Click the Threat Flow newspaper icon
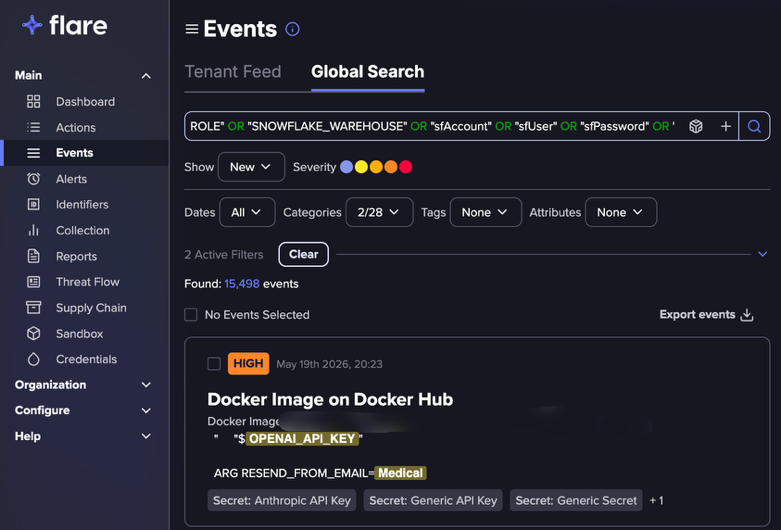Image resolution: width=781 pixels, height=530 pixels. (33, 282)
